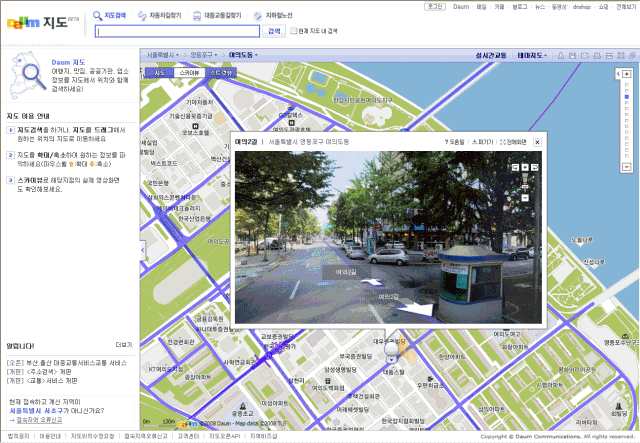
Task: Open the 카페 link in top bar
Action: [x=499, y=7]
